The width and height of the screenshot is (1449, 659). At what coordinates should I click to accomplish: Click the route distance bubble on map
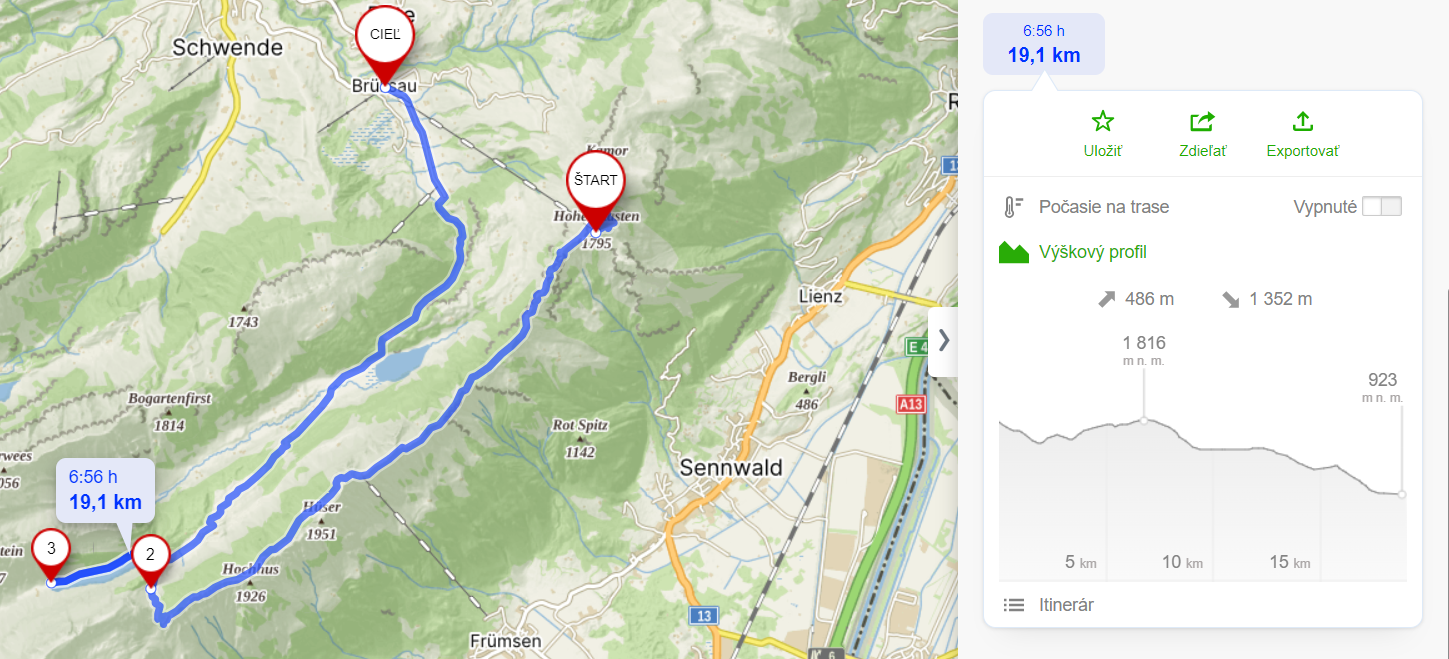(x=105, y=490)
